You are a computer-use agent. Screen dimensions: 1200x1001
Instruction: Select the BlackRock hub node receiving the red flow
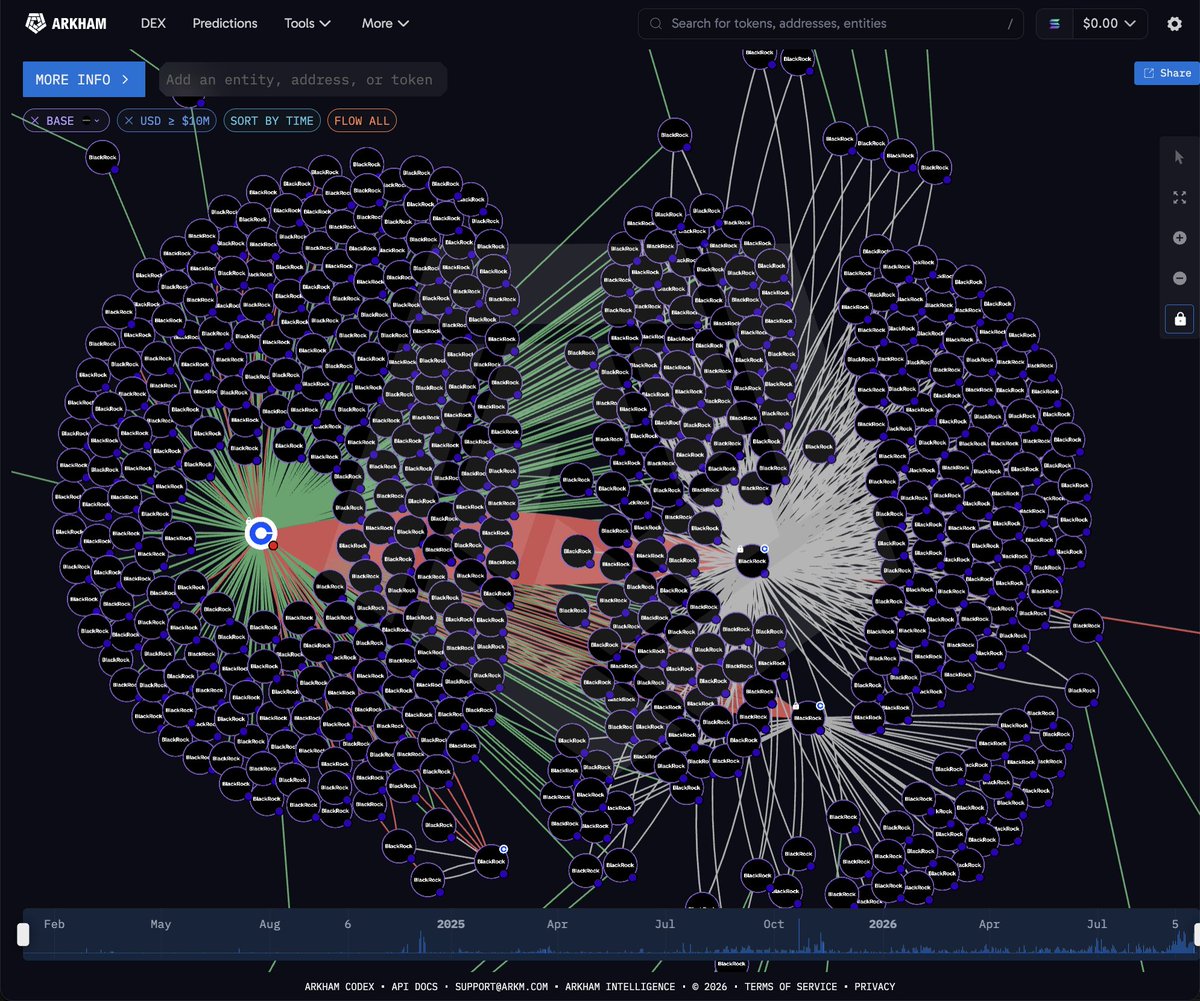click(751, 561)
